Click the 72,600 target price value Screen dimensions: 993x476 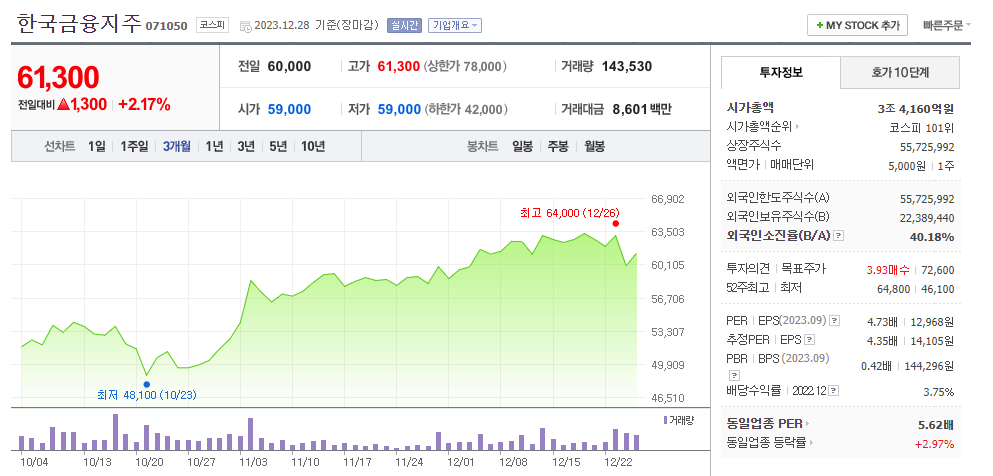tap(937, 270)
